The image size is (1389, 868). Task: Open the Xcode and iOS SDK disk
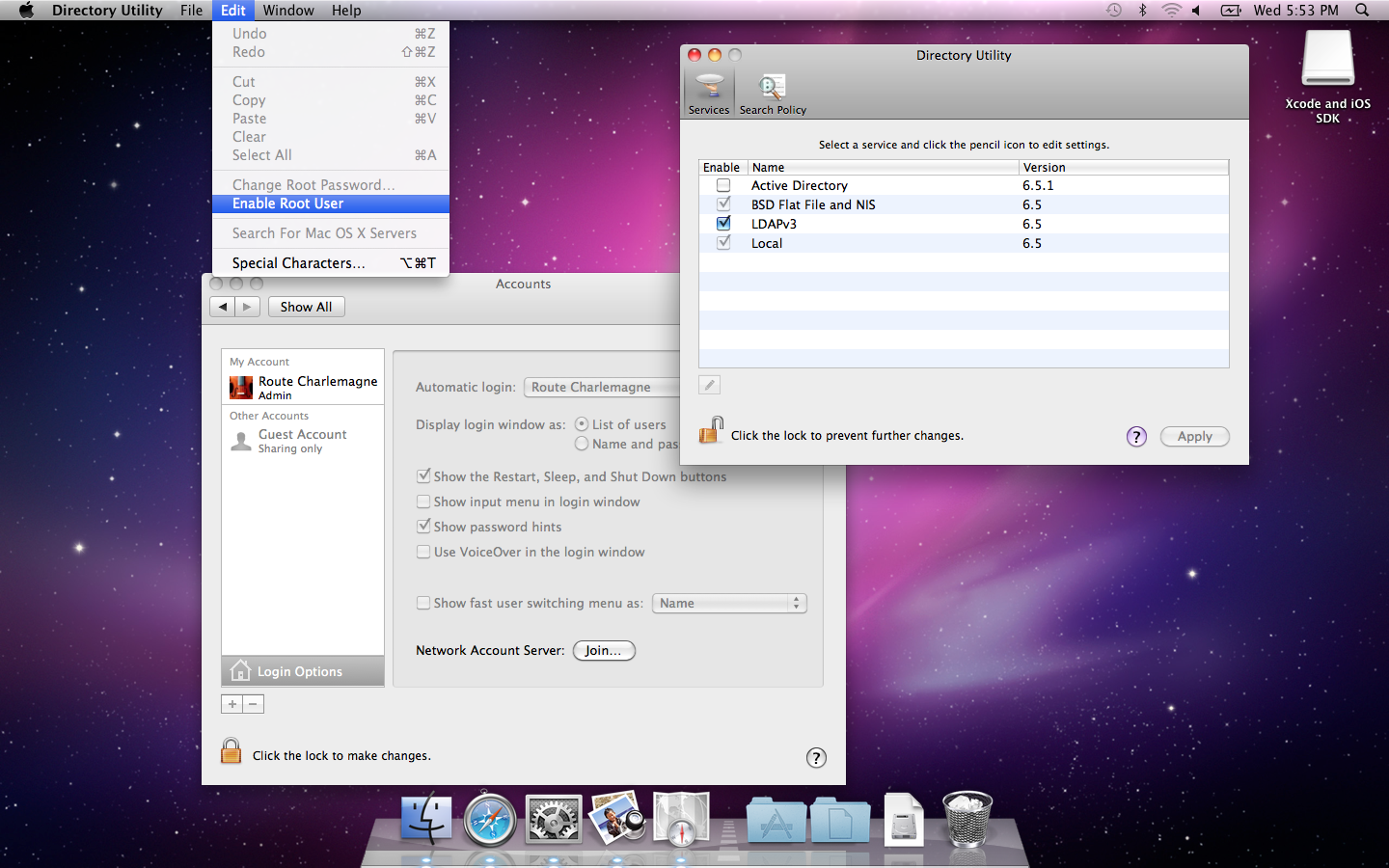tap(1328, 76)
